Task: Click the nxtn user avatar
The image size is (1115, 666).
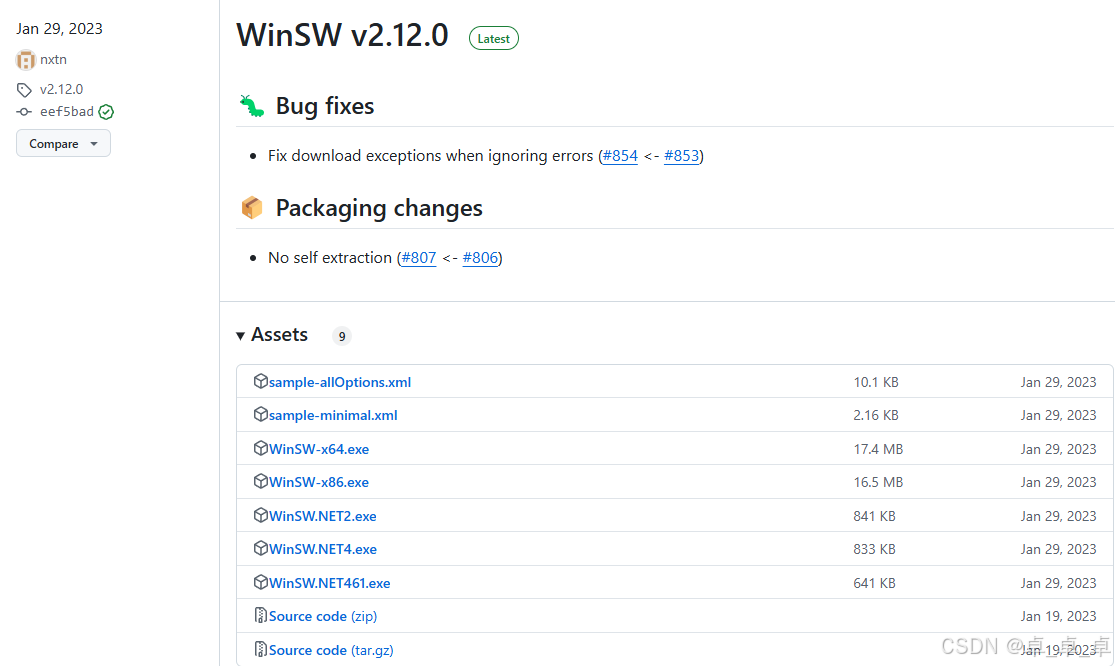Action: 26,60
